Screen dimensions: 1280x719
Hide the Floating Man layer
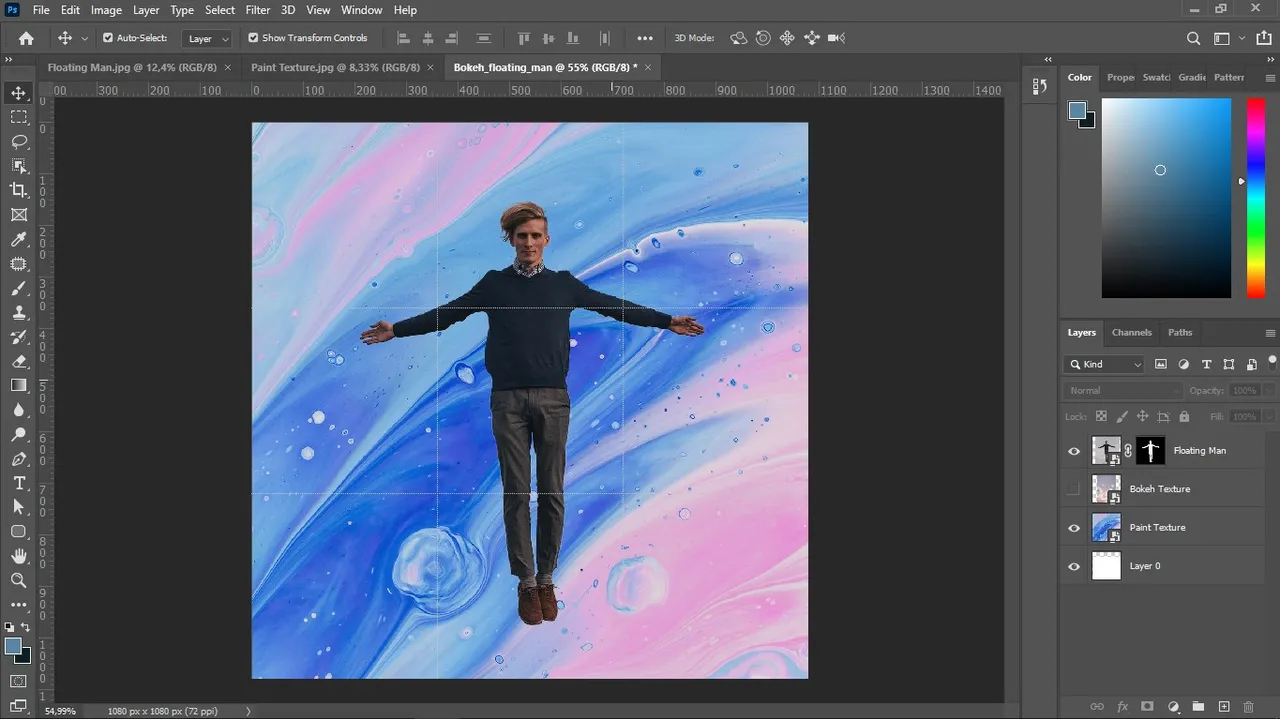pyautogui.click(x=1074, y=451)
